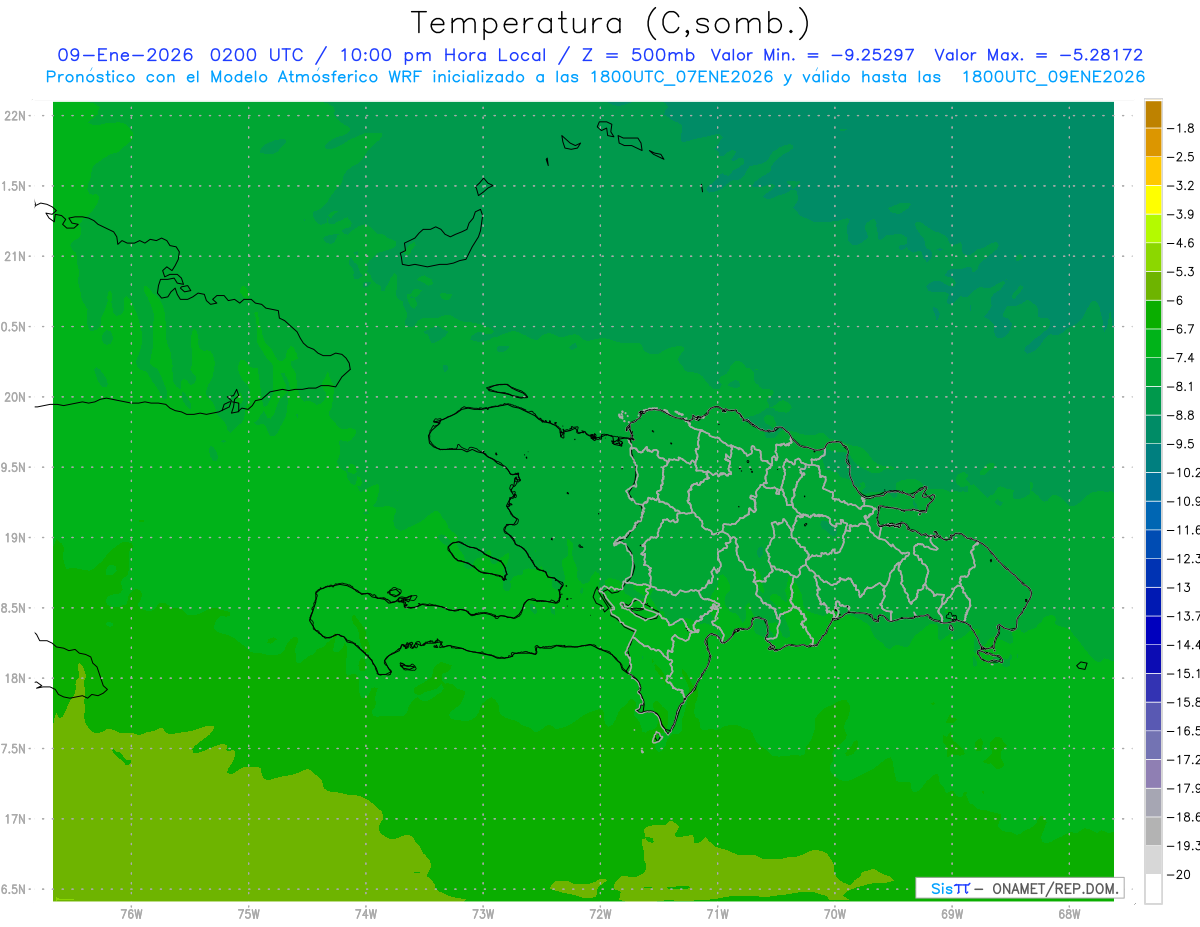This screenshot has width=1200, height=927.
Task: Click the 'Temperatura (C,somb.)' chart title
Action: pos(611,23)
